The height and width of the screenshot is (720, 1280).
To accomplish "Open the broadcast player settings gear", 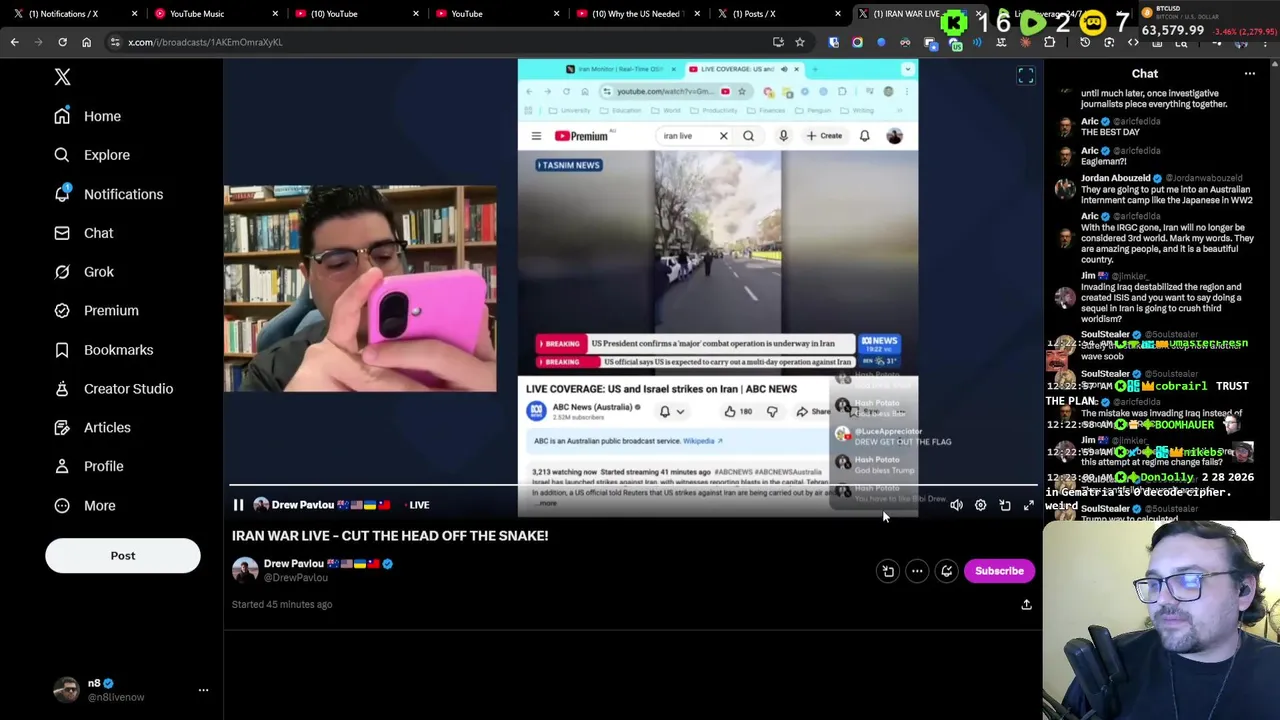I will 980,505.
